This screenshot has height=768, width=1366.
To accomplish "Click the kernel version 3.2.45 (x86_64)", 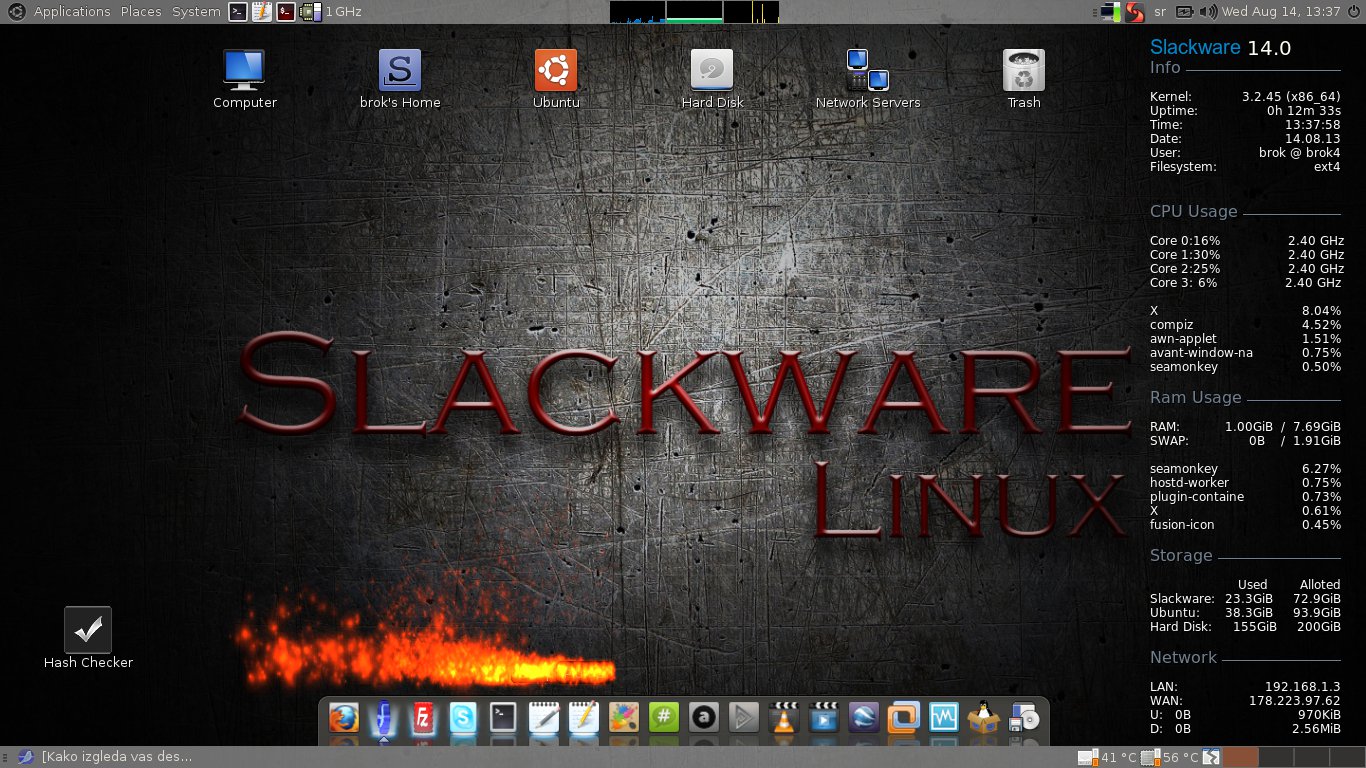I will click(x=1291, y=97).
